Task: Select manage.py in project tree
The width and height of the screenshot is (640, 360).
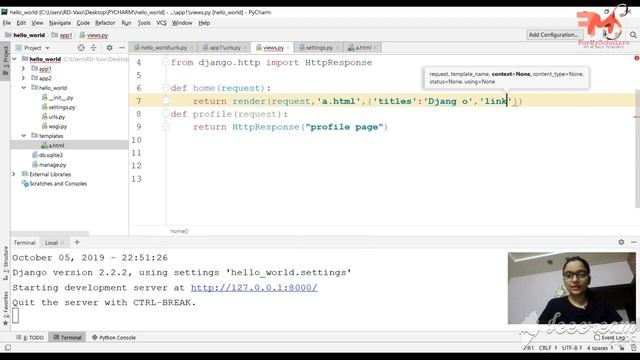Action: tap(49, 165)
